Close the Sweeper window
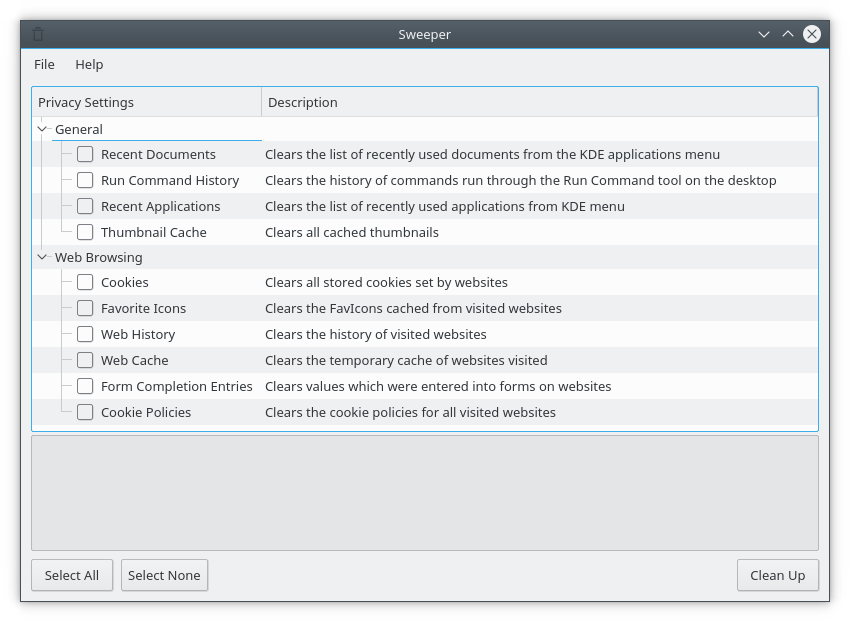 (812, 34)
